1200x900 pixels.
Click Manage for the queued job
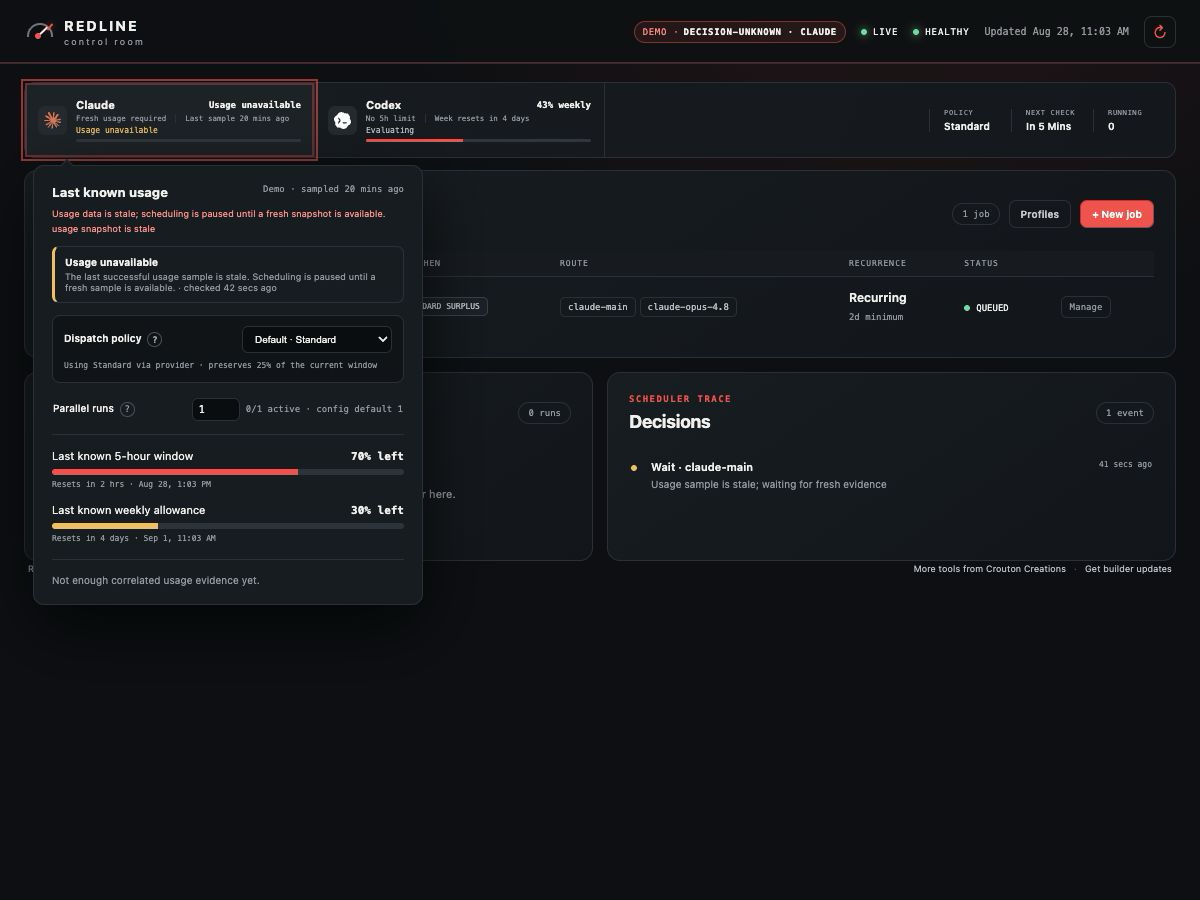pos(1085,307)
